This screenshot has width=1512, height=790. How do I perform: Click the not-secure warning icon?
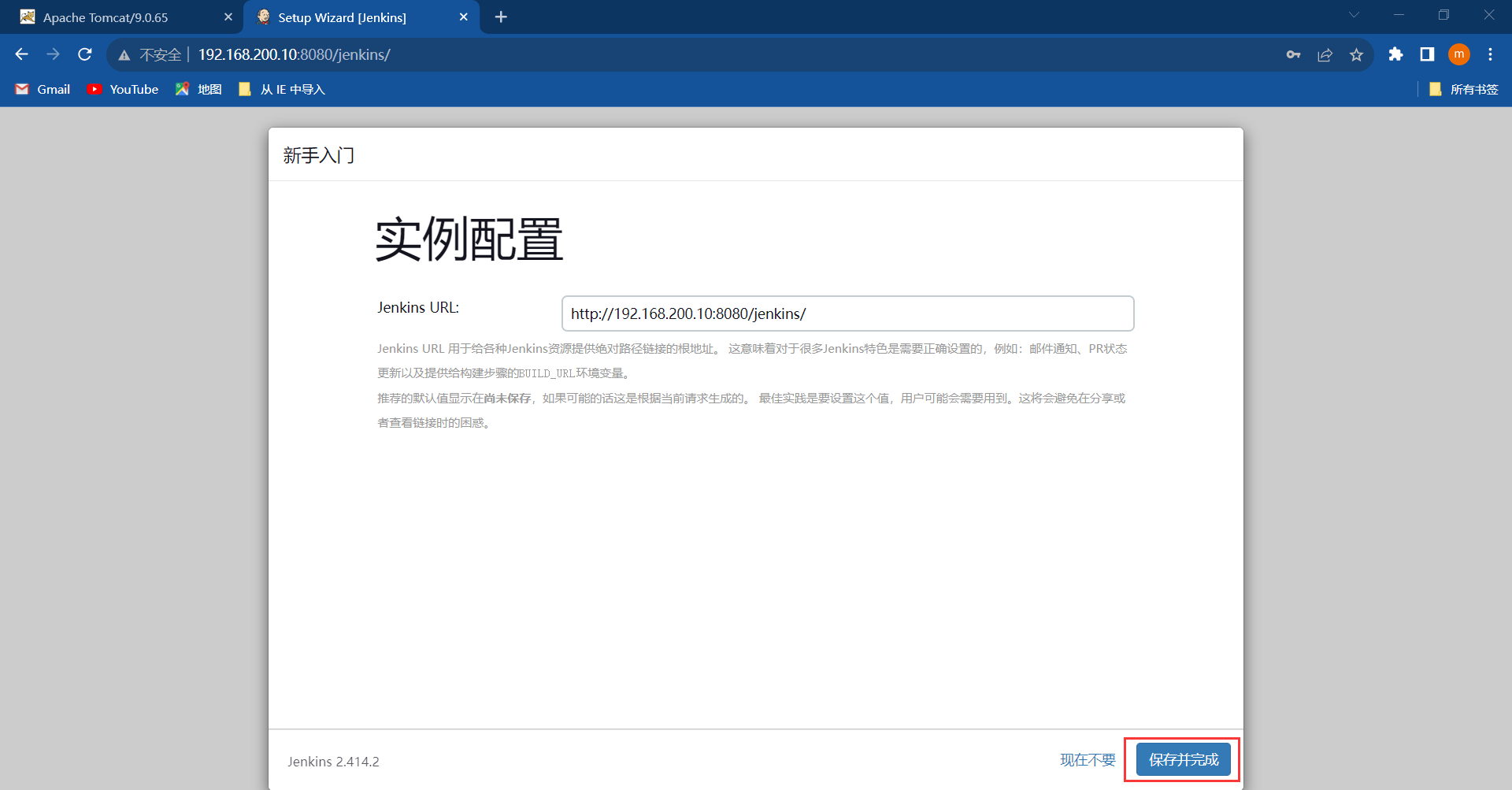click(x=124, y=55)
